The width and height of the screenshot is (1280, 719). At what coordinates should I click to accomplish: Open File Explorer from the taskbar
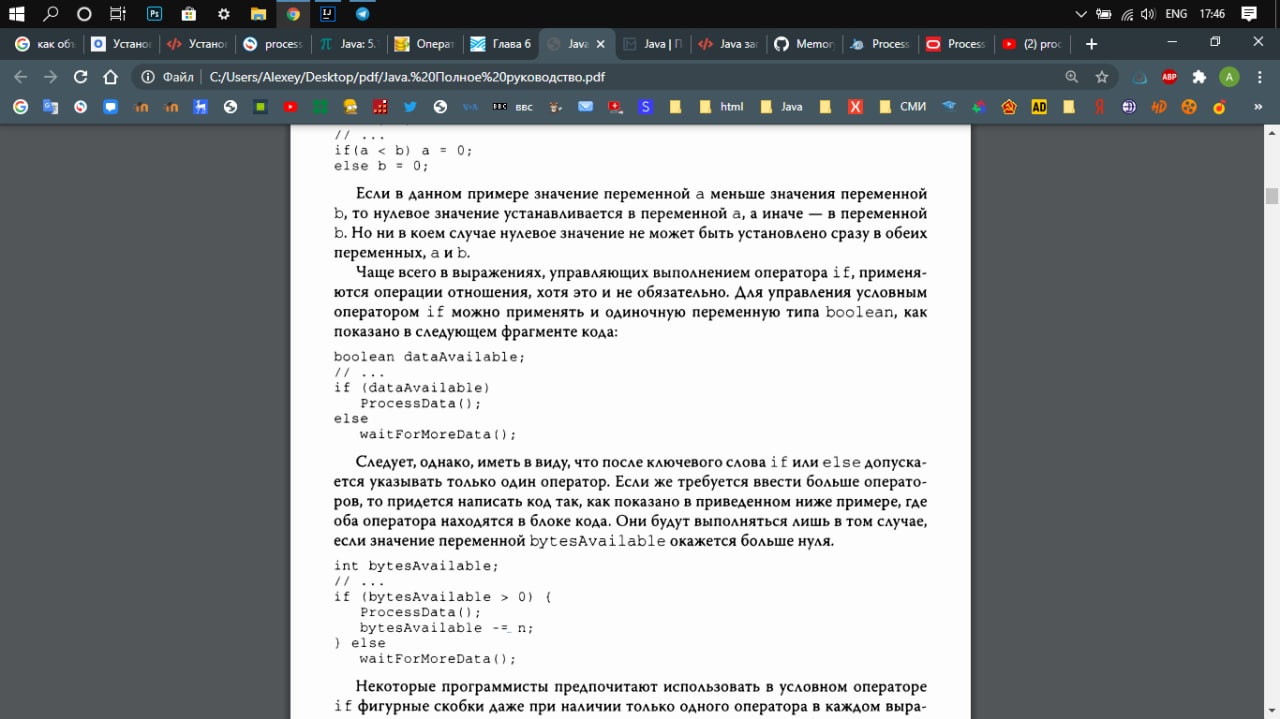pos(258,14)
